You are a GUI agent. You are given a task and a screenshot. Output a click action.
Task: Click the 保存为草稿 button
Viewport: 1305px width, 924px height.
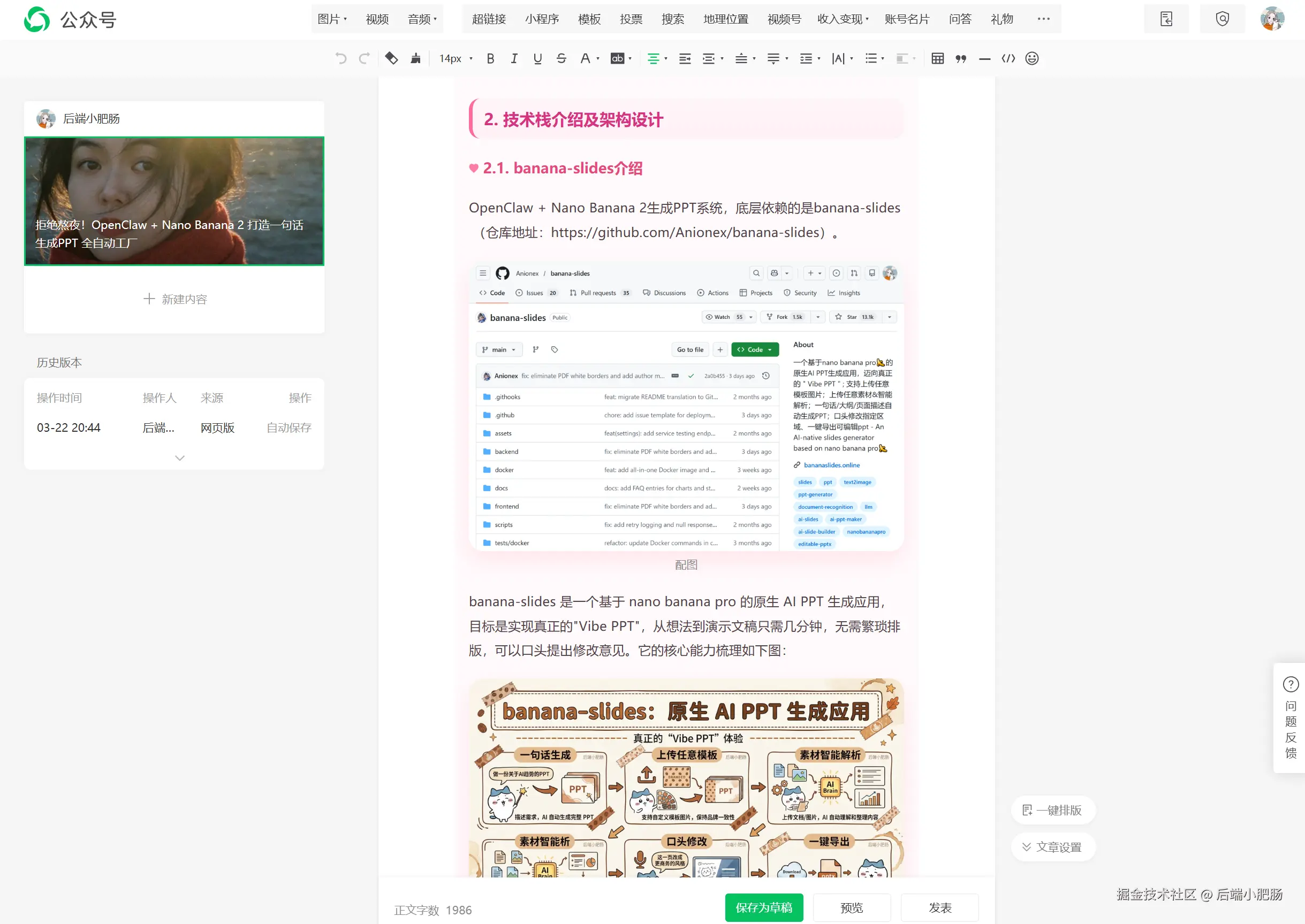pos(763,907)
